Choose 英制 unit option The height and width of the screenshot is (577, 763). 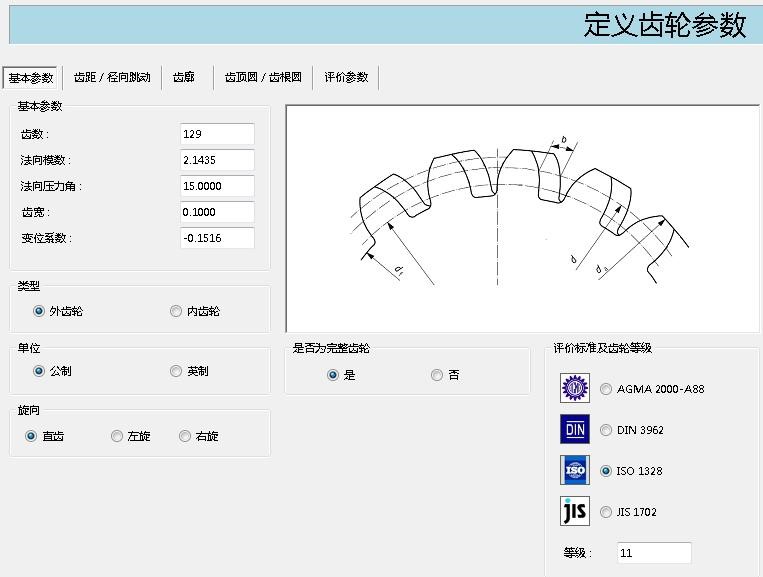(176, 371)
